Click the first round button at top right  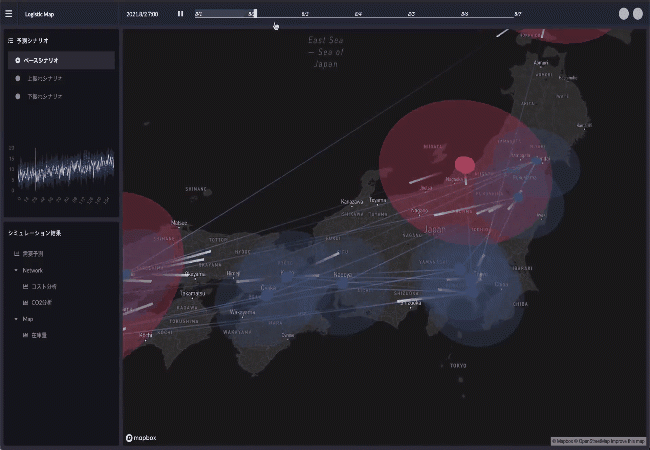coord(624,14)
